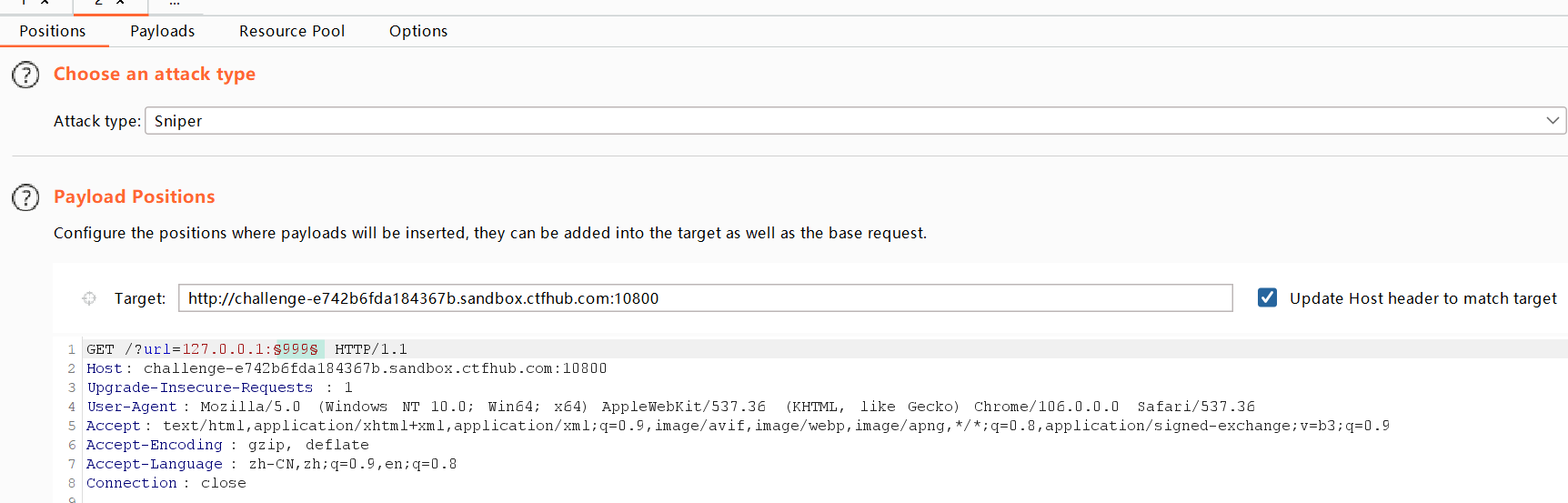Image resolution: width=1568 pixels, height=503 pixels.
Task: Place cursor on the Host header line
Action: [x=347, y=368]
